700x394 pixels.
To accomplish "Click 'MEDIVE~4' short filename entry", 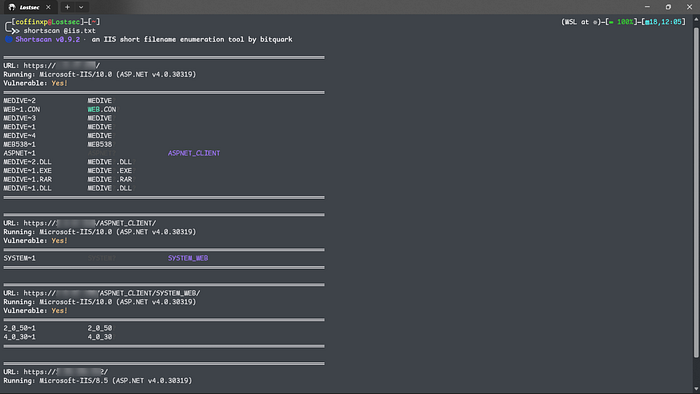I will coord(20,136).
